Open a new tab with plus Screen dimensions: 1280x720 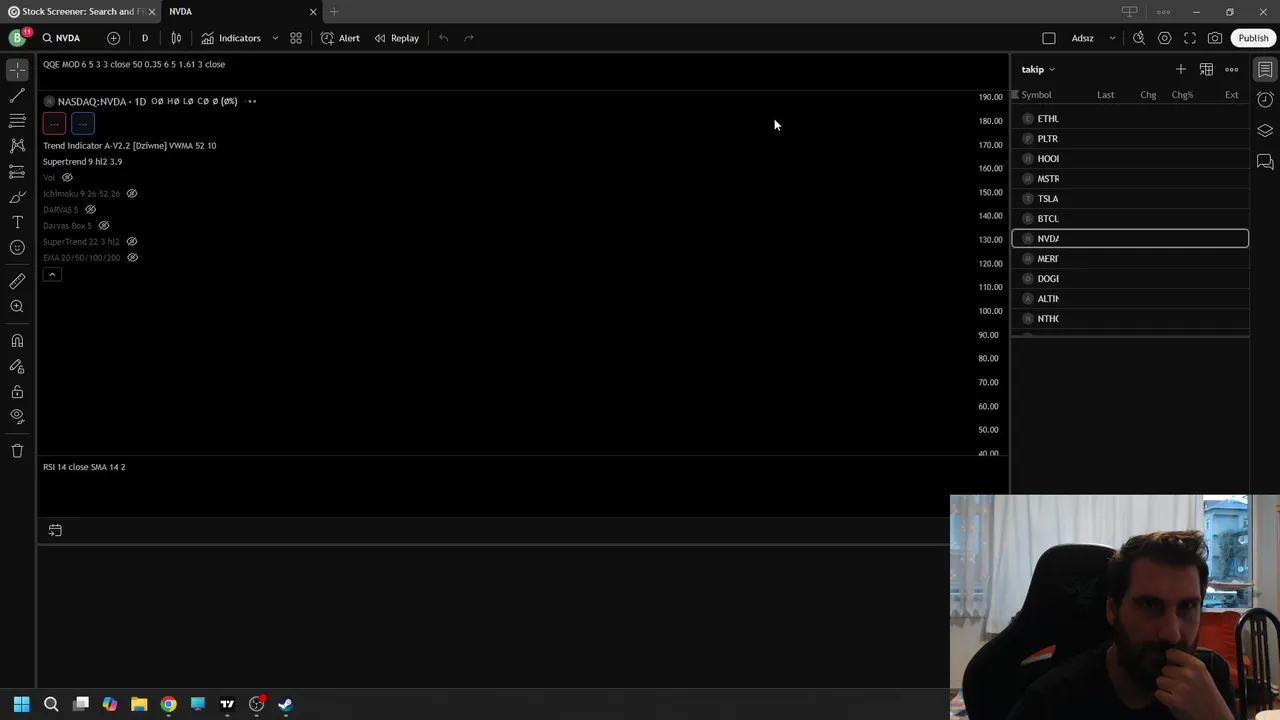(x=334, y=11)
